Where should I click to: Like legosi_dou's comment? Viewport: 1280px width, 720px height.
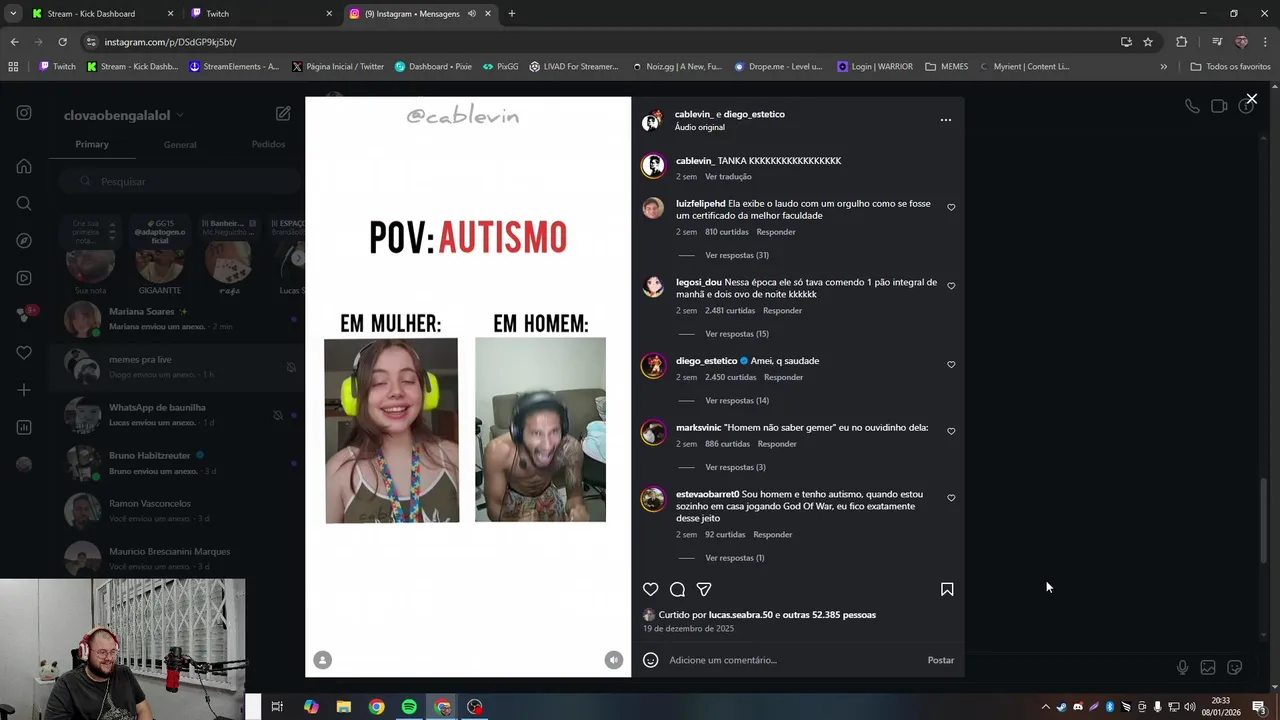click(951, 286)
